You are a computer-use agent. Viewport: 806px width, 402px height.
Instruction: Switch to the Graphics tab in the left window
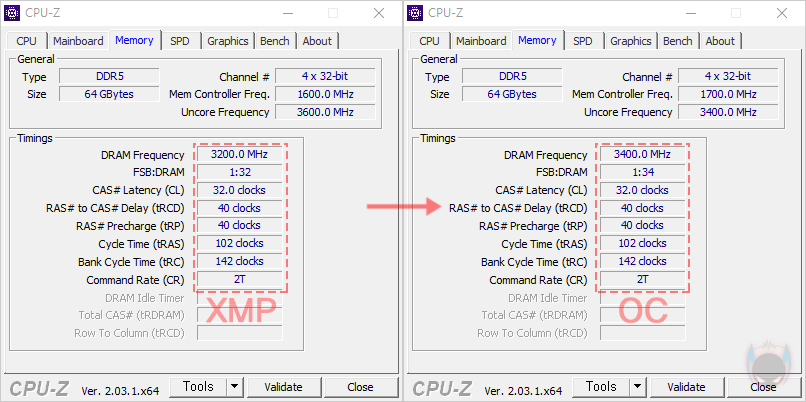point(228,41)
